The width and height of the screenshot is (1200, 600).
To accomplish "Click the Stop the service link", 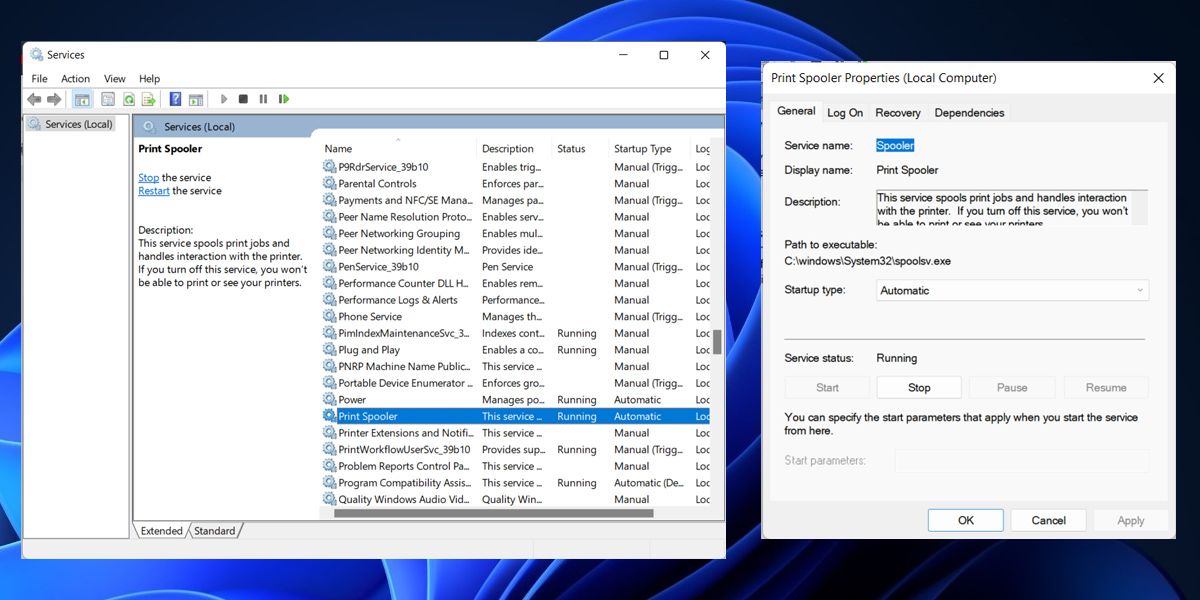I will pyautogui.click(x=148, y=178).
